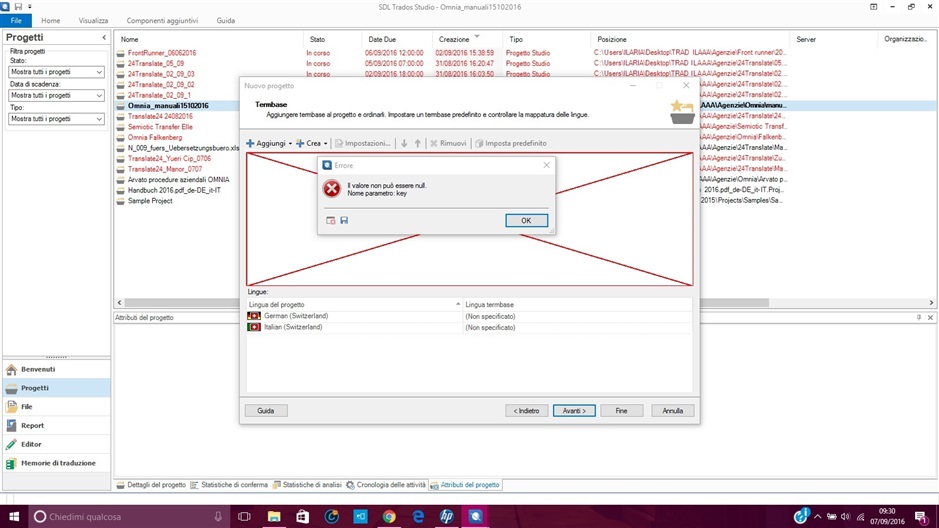939x528 pixels.
Task: Click the HP icon on the taskbar
Action: [x=447, y=516]
